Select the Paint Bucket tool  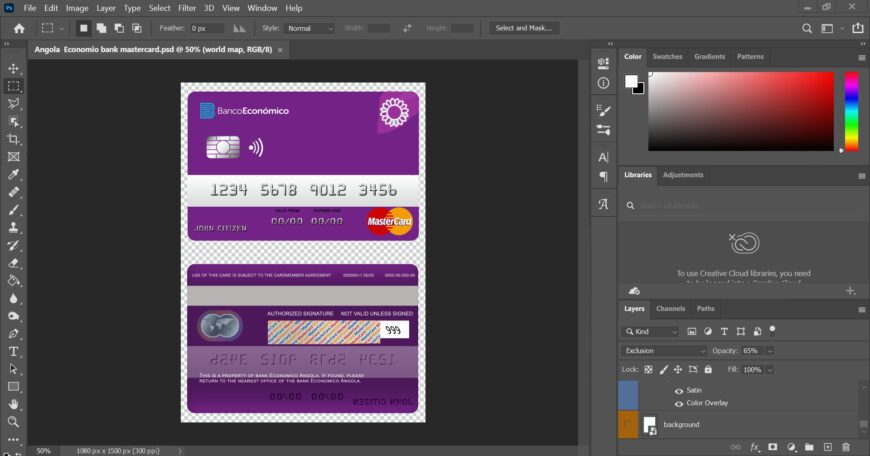[x=13, y=281]
